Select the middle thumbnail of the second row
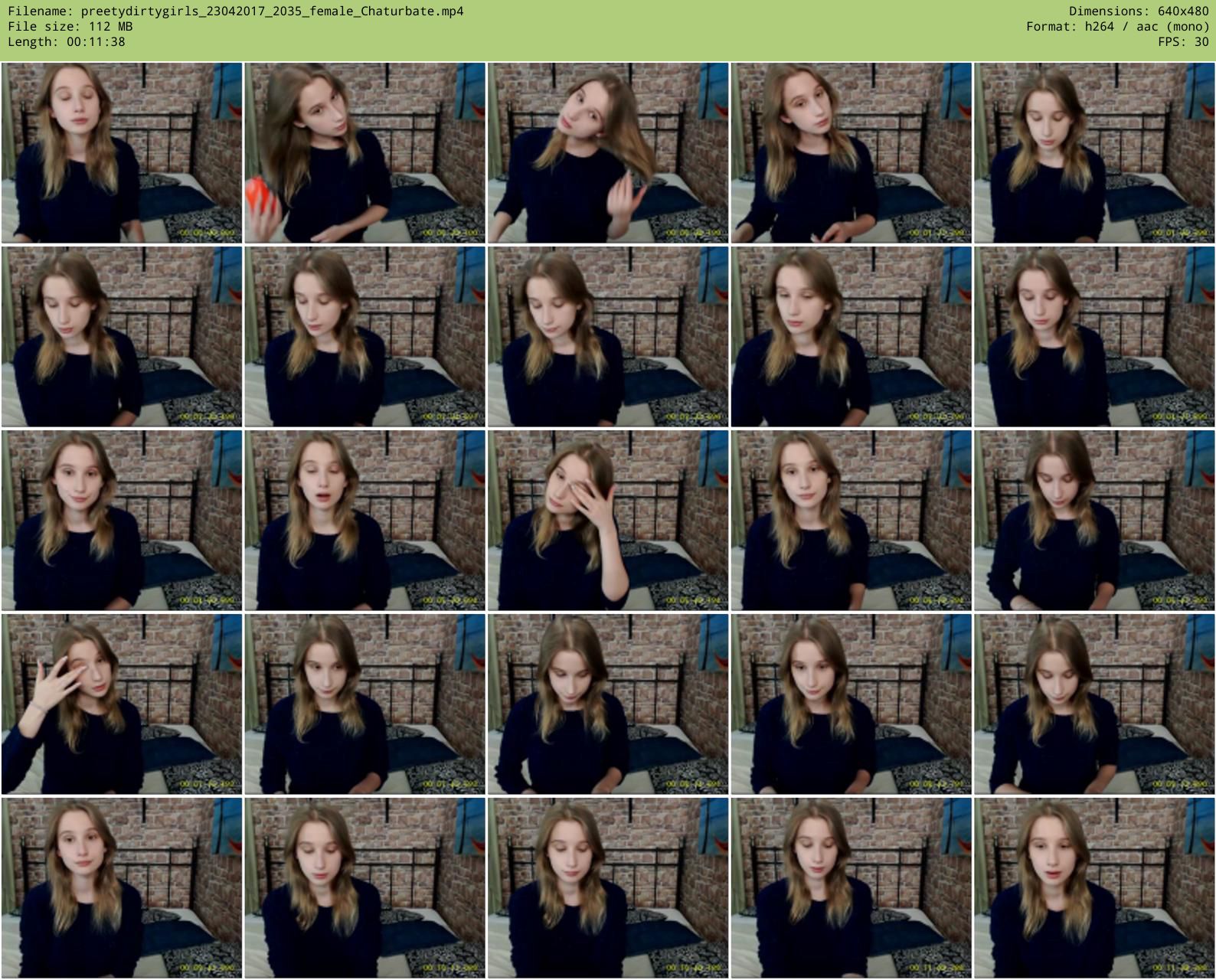1216x980 pixels. (608, 336)
